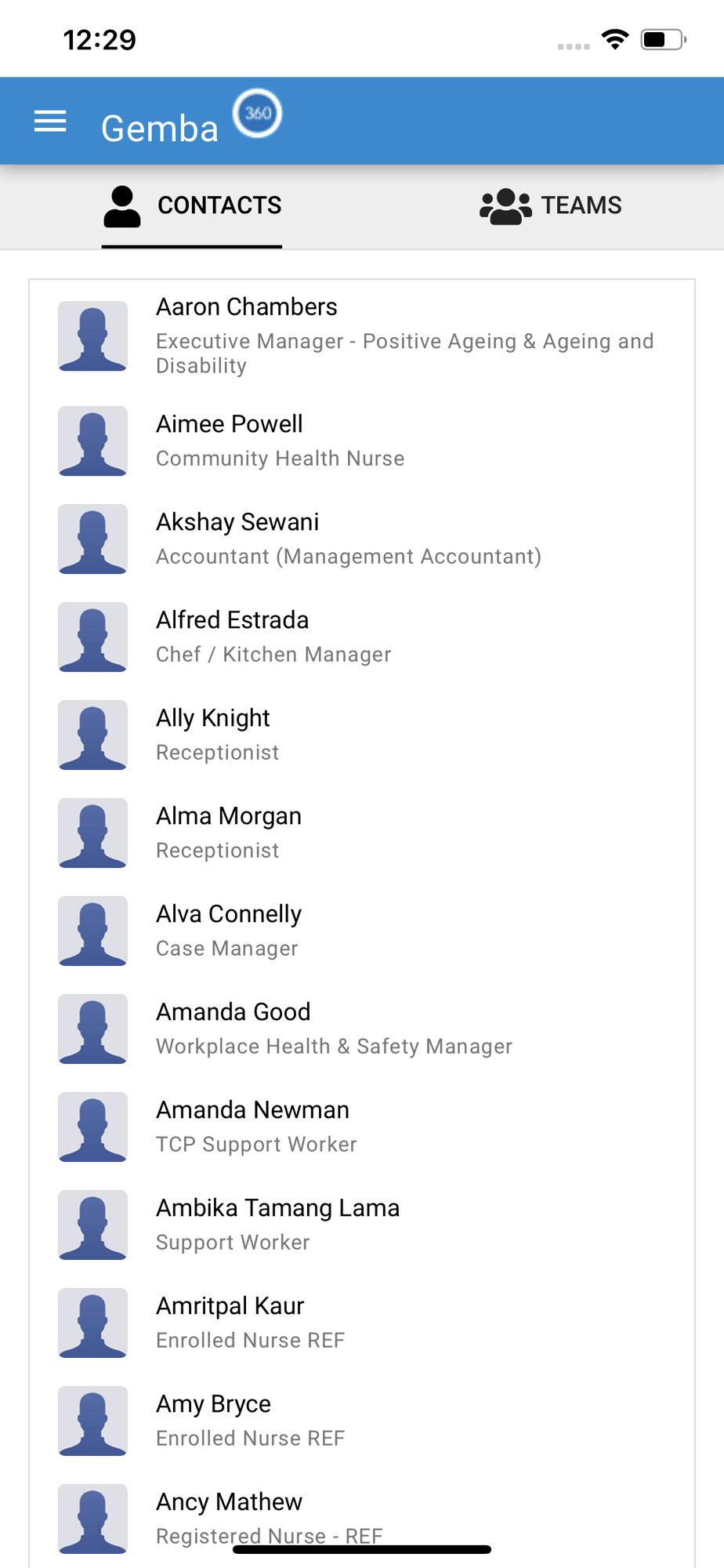Tap the Teams group icon

click(x=505, y=206)
